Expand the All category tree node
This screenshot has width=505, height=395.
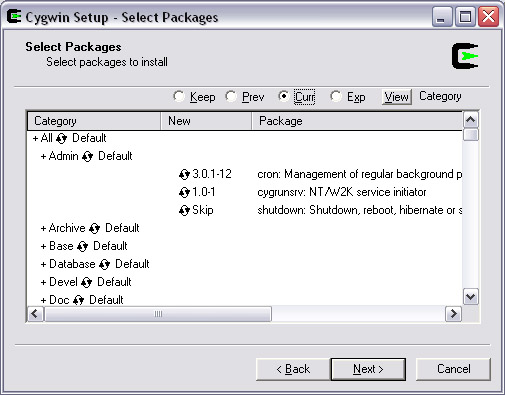(36, 138)
